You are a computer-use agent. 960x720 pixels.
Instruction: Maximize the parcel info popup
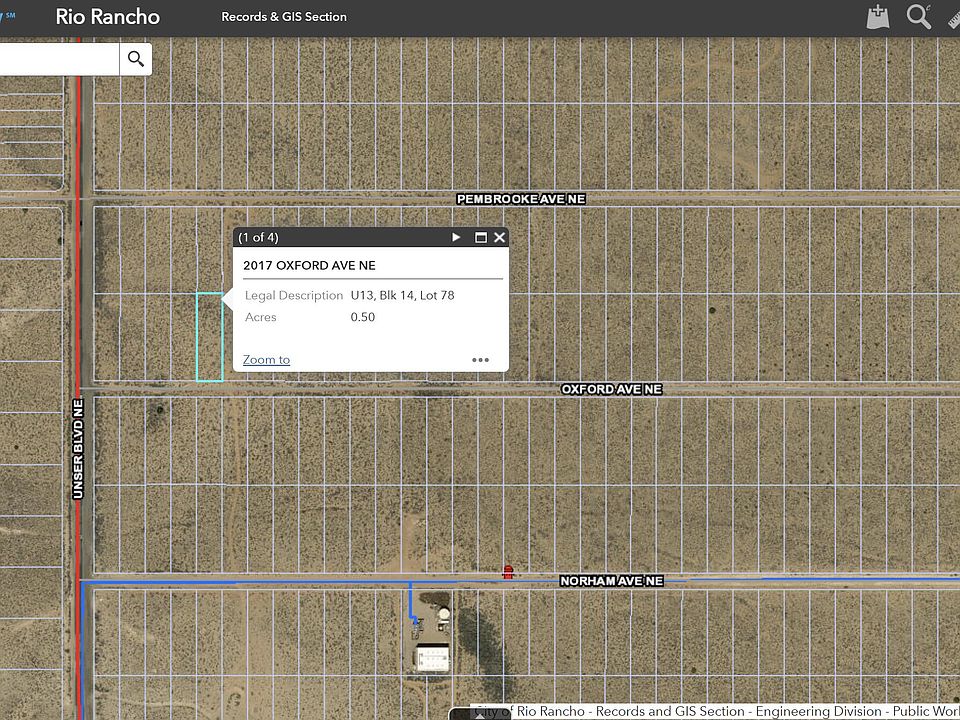(x=480, y=238)
